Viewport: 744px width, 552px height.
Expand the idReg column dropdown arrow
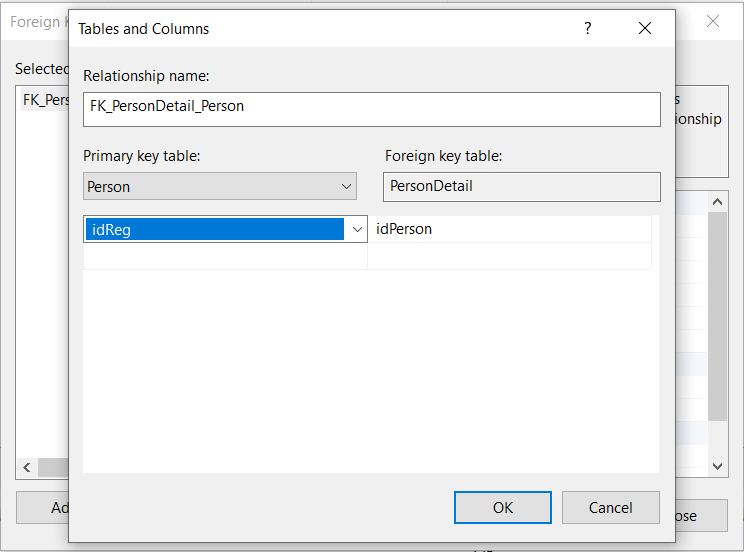(x=357, y=229)
